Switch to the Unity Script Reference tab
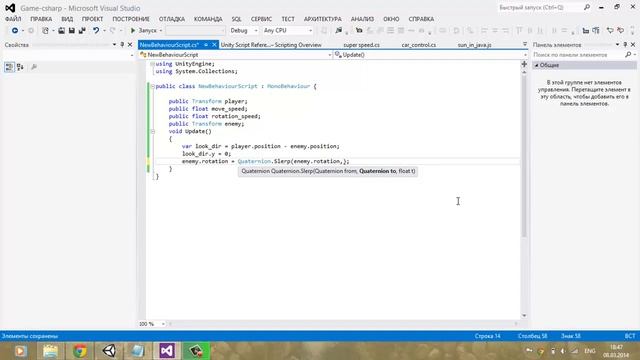Image resolution: width=640 pixels, height=360 pixels. (271, 45)
